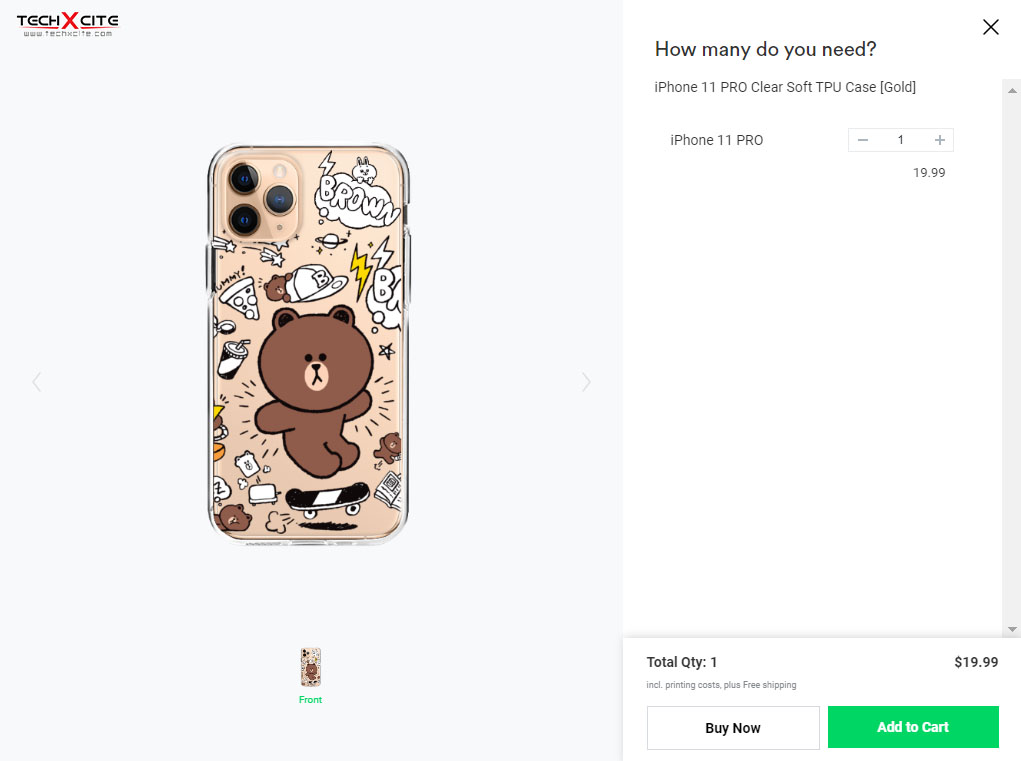The height and width of the screenshot is (761, 1021).
Task: Click the Front label under thumbnail
Action: (x=311, y=700)
